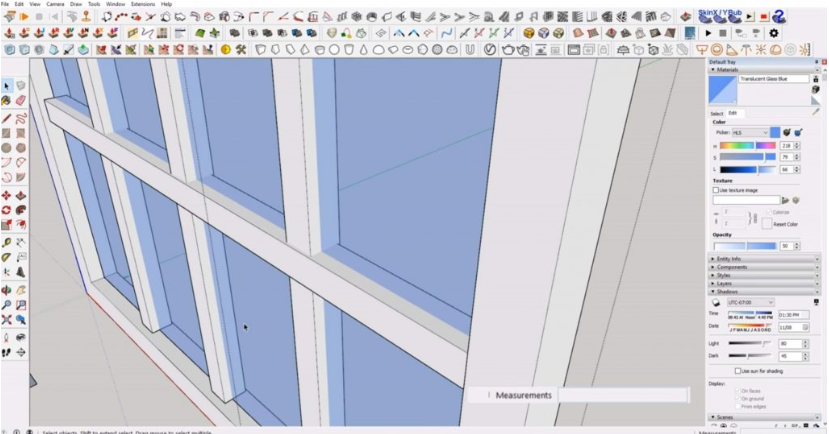Select the Orbit tool
This screenshot has height=434, width=829.
(x=6, y=290)
